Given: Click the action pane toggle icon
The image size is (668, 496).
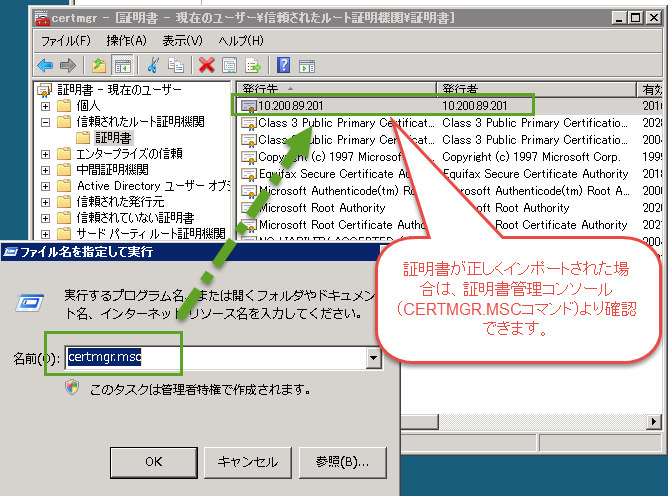Looking at the screenshot, I should [x=307, y=66].
